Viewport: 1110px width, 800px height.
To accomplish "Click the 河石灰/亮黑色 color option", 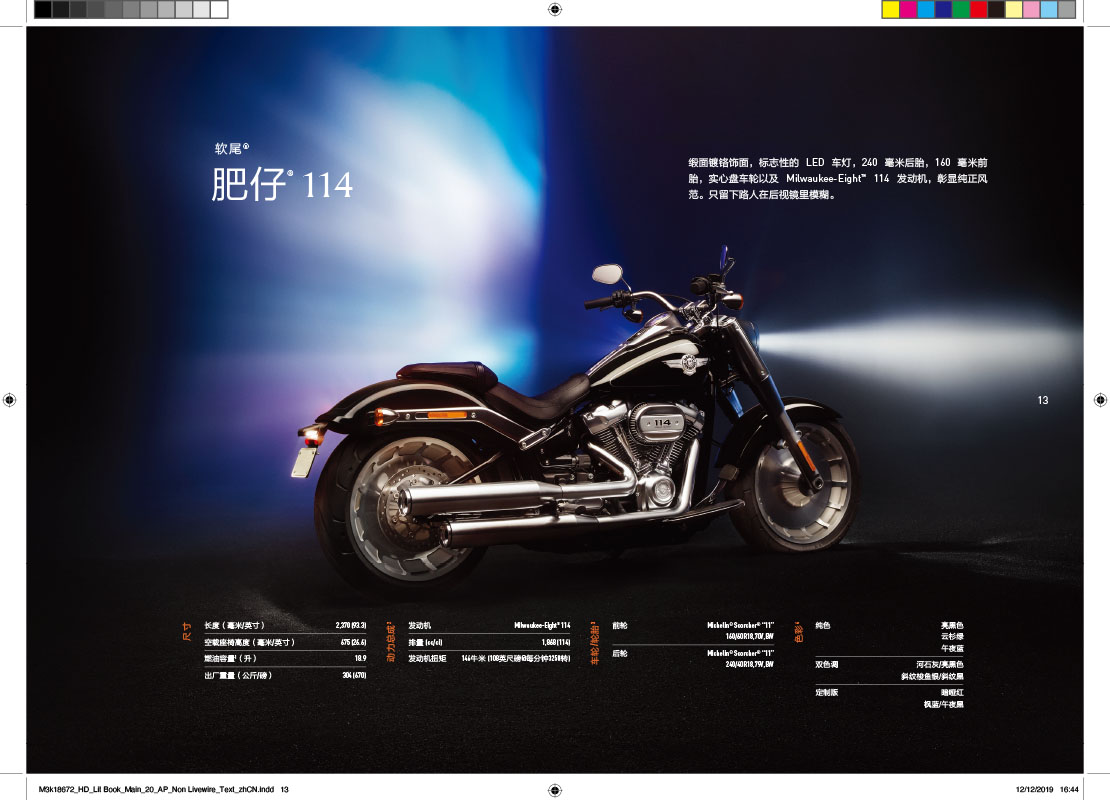I will tap(939, 665).
